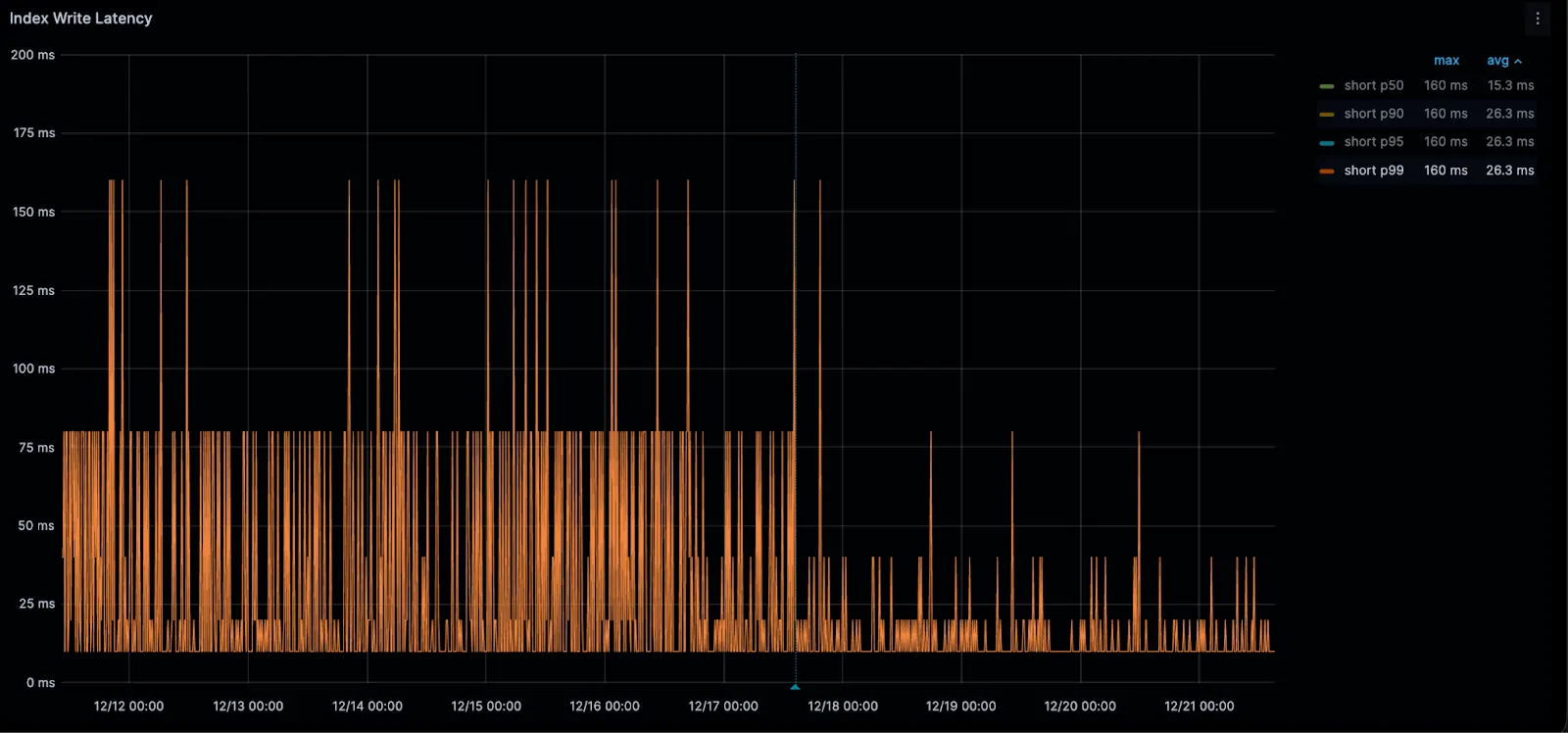The height and width of the screenshot is (733, 1568).
Task: Click the 12/14 00:00 x-axis label
Action: tap(367, 707)
